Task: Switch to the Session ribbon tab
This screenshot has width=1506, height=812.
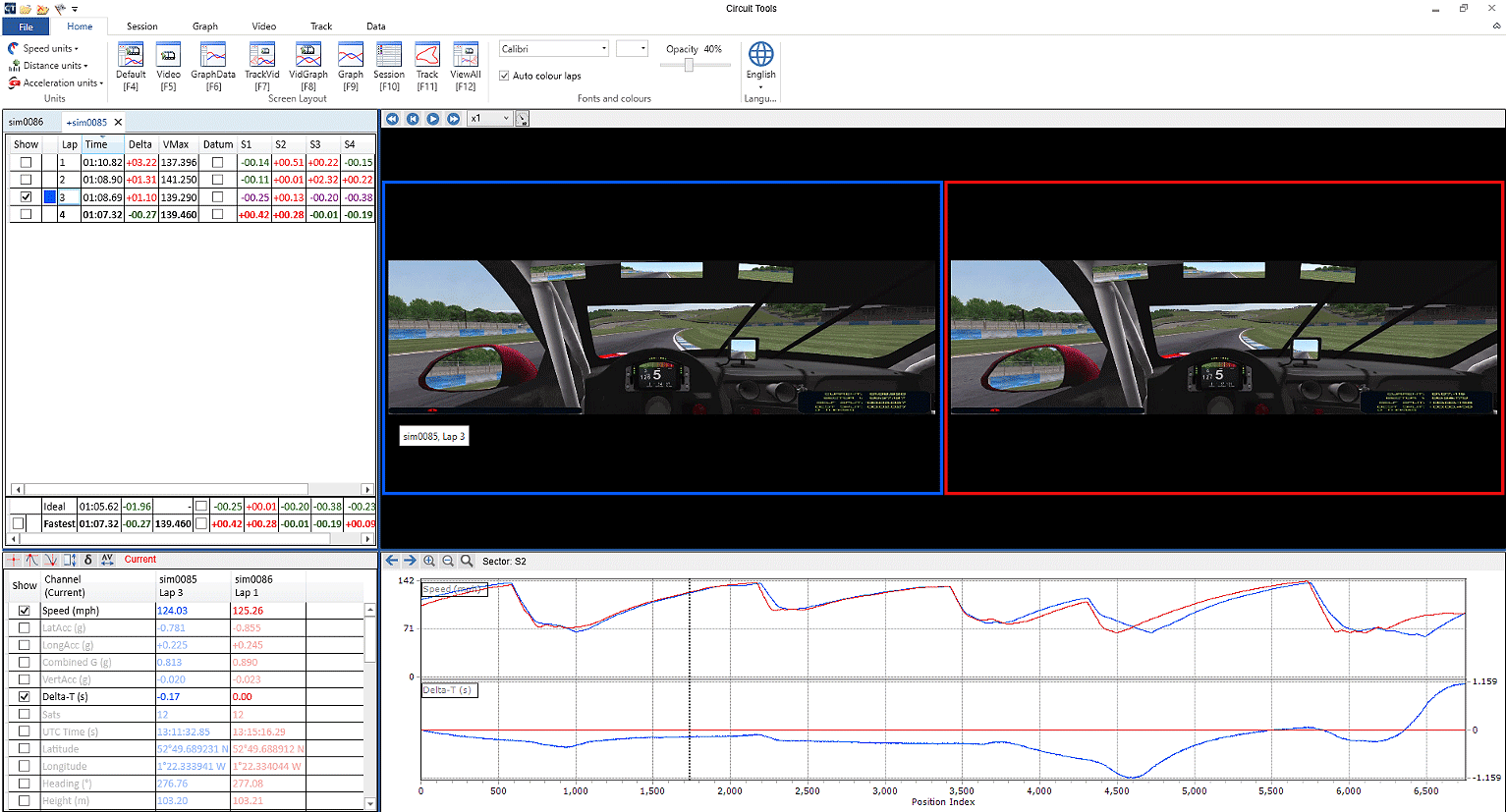Action: click(142, 27)
